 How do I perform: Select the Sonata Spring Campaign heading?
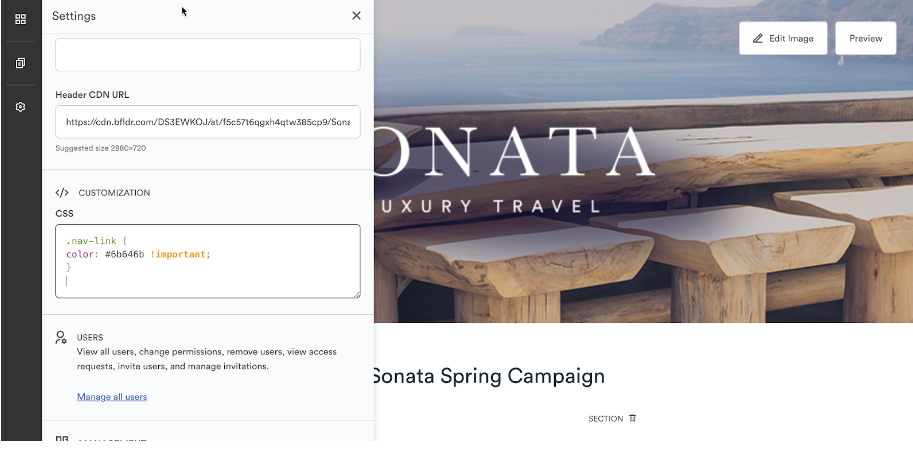tap(488, 375)
